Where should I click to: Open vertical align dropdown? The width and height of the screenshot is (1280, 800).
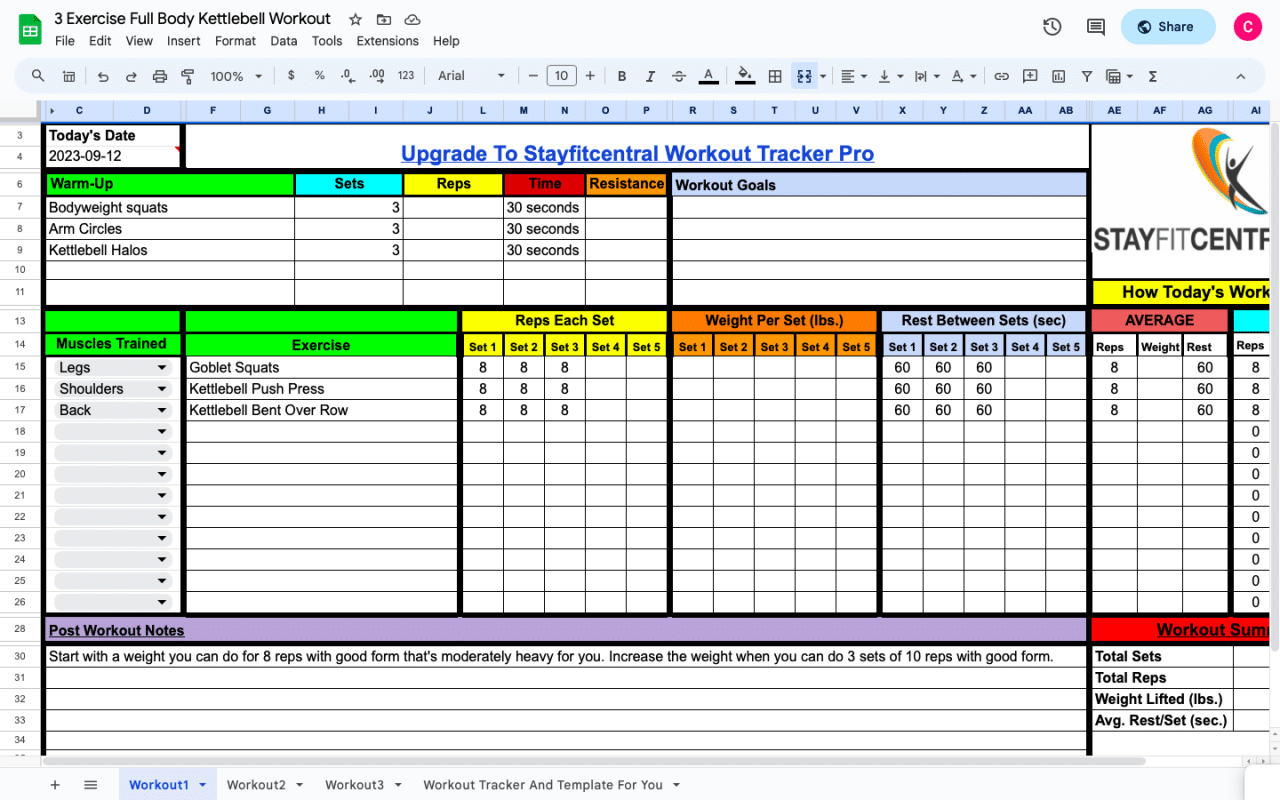coord(889,76)
